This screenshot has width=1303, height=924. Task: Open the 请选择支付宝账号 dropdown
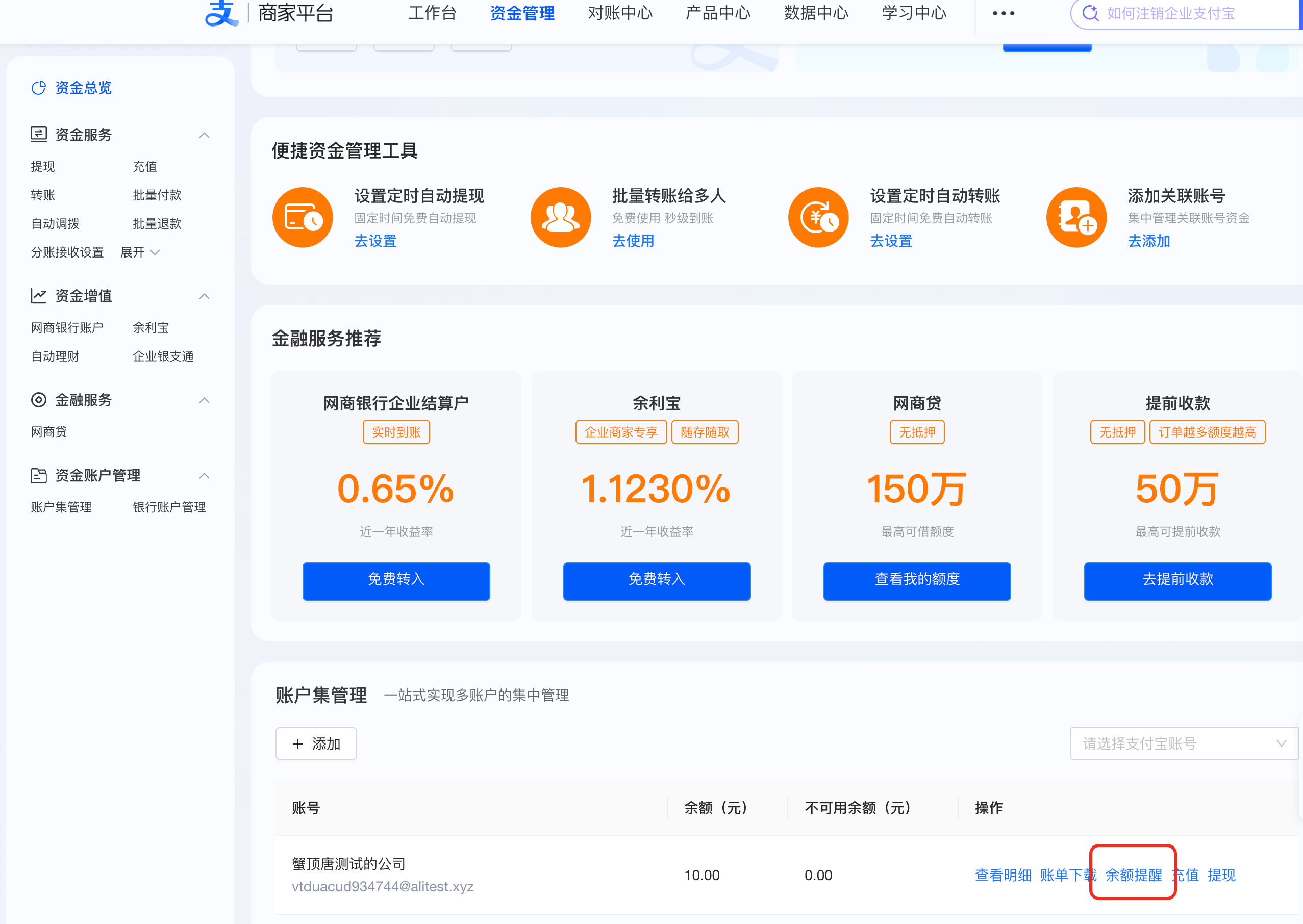coord(1183,743)
